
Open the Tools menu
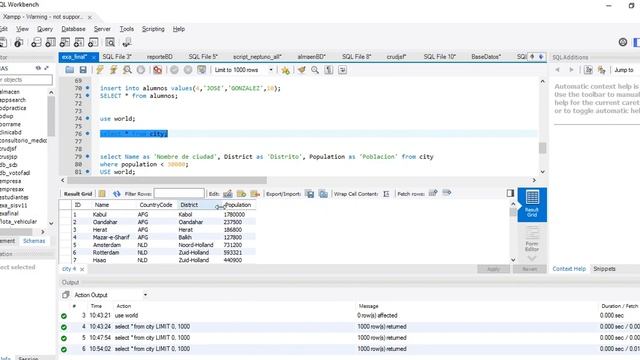click(127, 29)
